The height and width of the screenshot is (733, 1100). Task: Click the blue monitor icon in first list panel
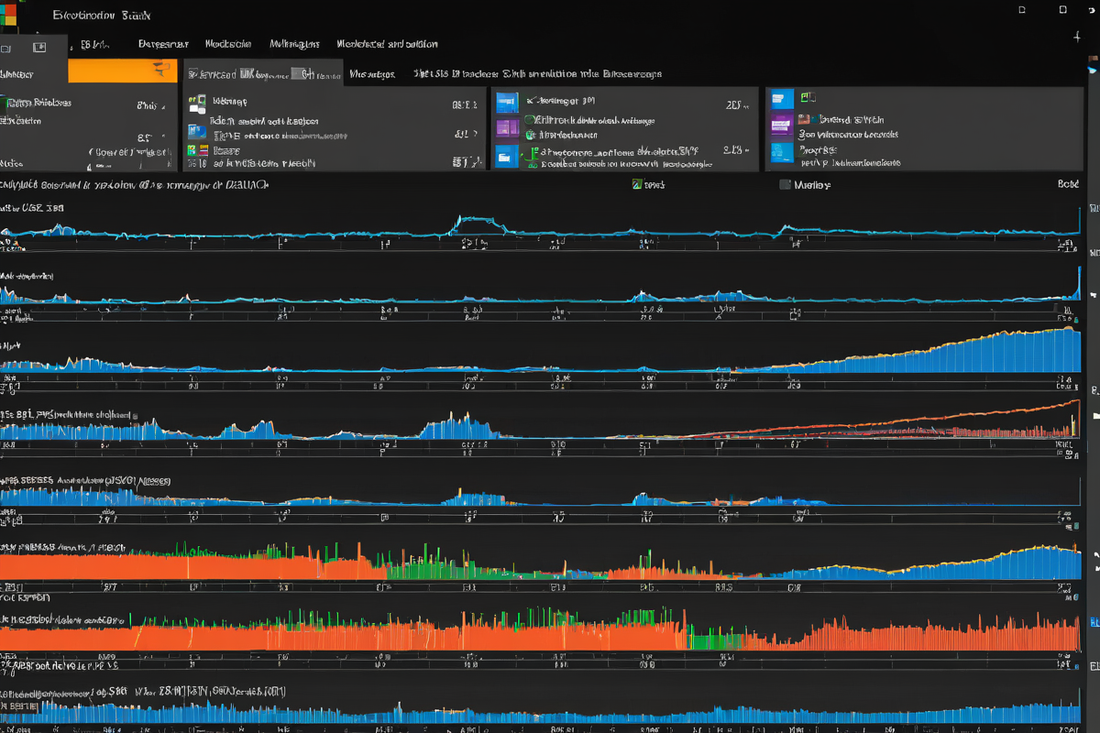[197, 132]
